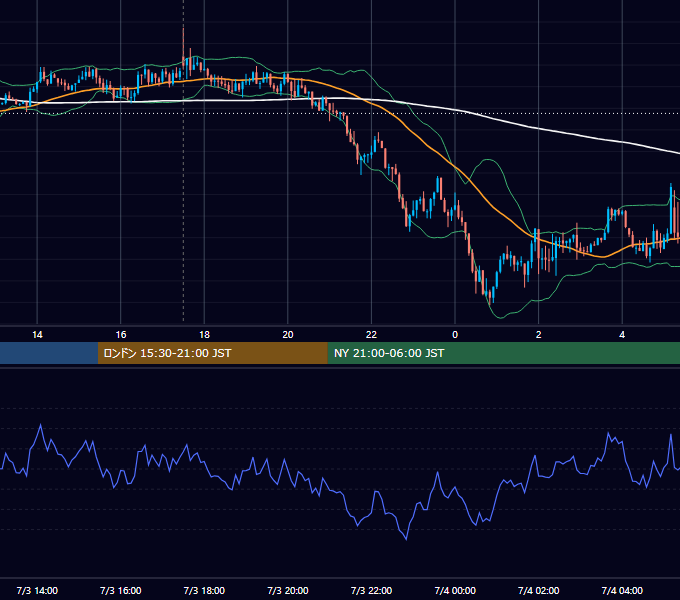
Task: Click the 7/3 20:00 date label
Action: tap(288, 591)
